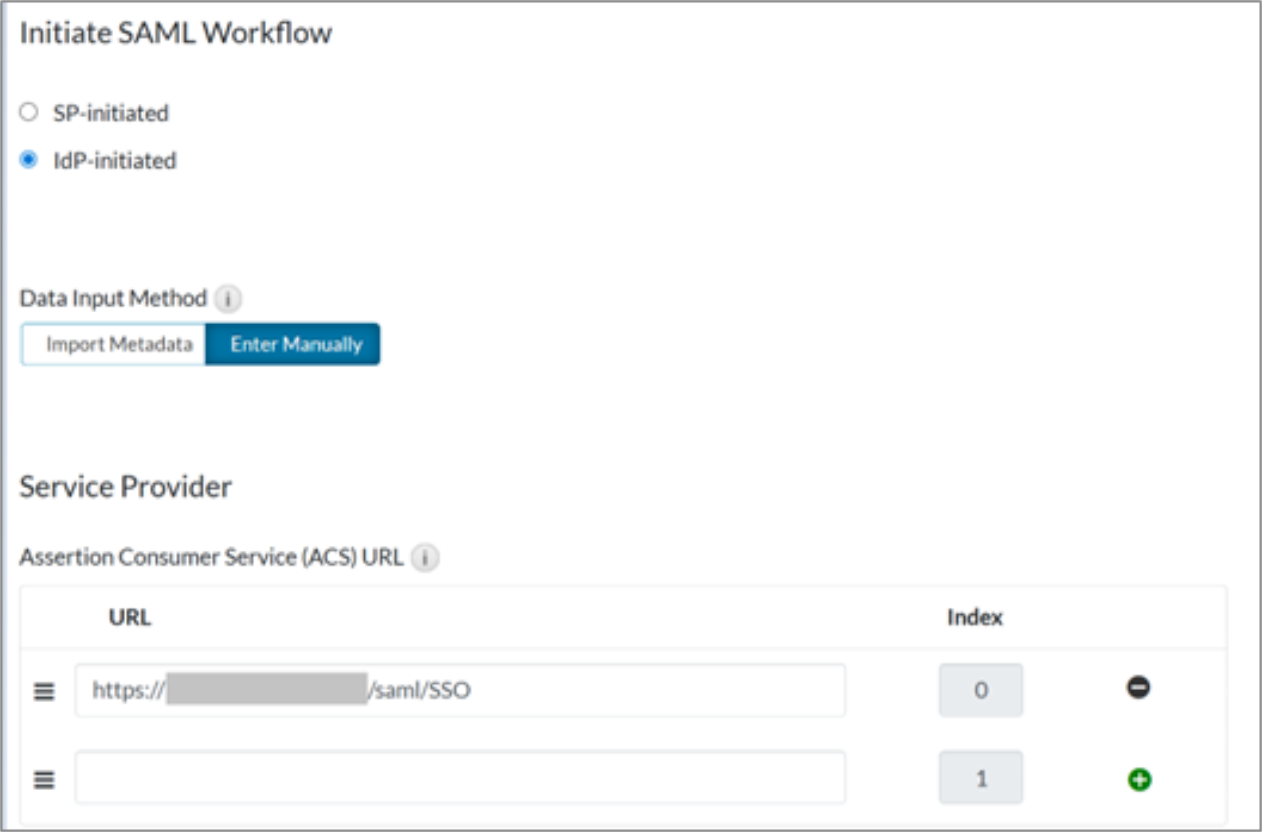This screenshot has height=832, width=1262.
Task: Add a new ACS URL with the green plus icon
Action: pos(1138,778)
